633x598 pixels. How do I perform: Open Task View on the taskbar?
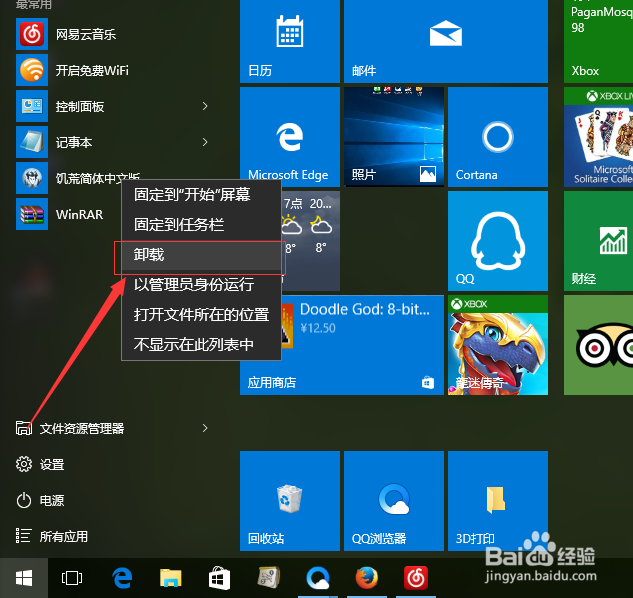(72, 578)
